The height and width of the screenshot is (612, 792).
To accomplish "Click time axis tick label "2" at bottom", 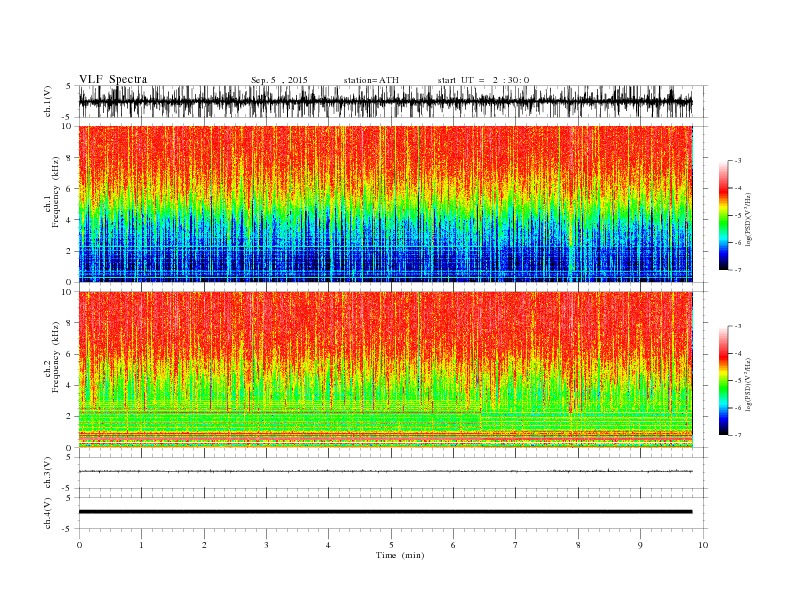I will click(204, 545).
